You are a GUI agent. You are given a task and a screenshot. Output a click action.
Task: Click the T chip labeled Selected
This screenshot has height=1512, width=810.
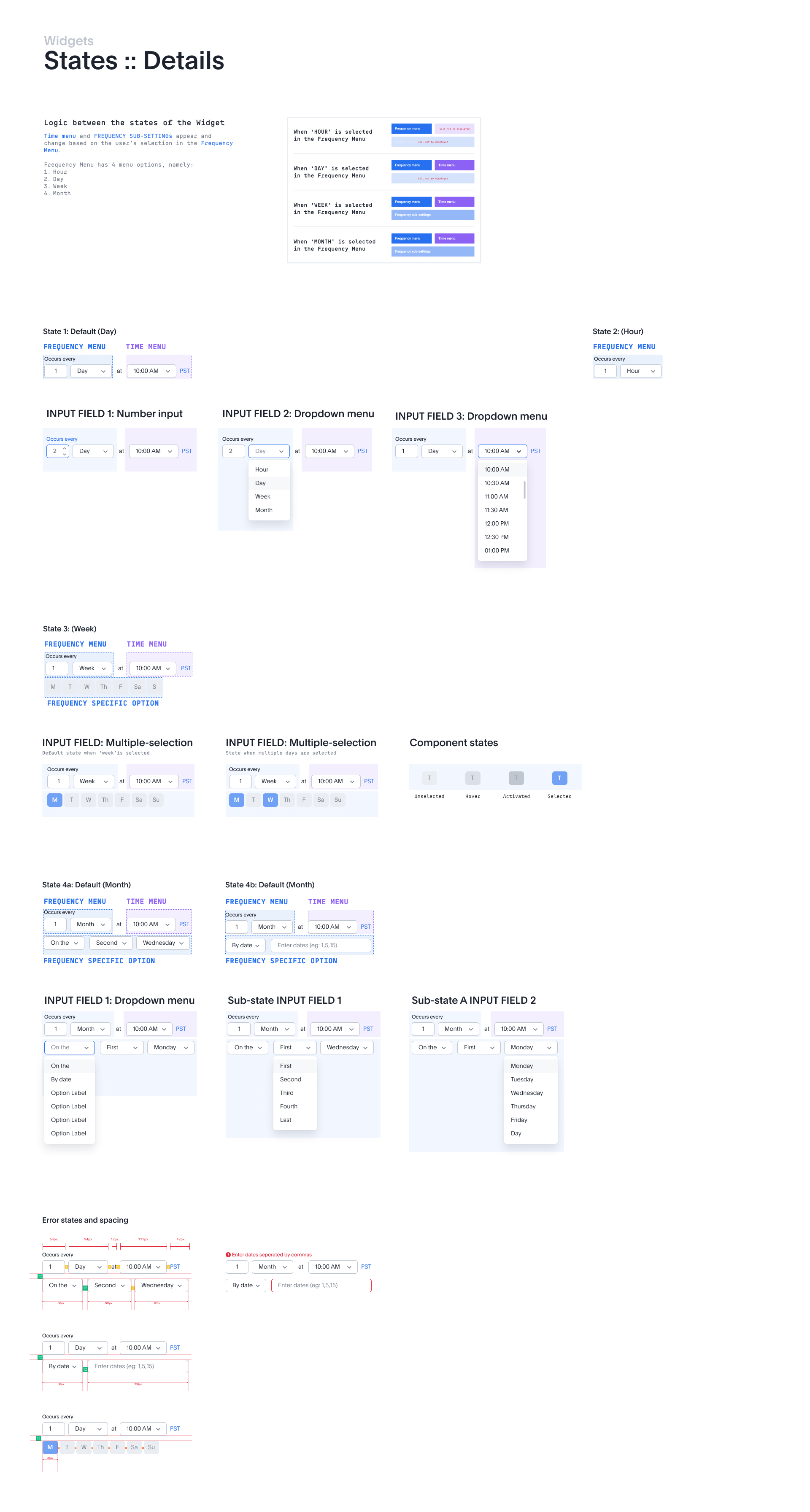click(559, 778)
